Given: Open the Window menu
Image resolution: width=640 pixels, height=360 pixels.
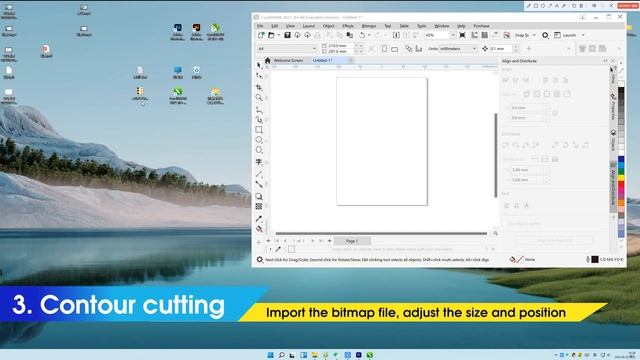Looking at the screenshot, I should [442, 26].
